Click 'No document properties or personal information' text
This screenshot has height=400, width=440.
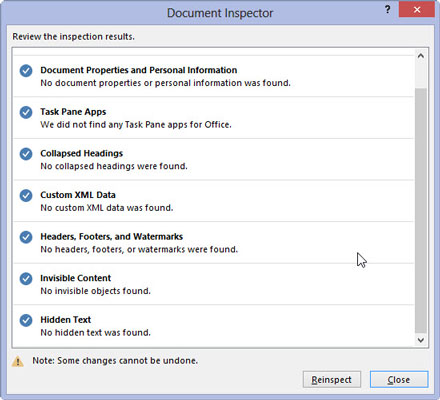[166, 83]
